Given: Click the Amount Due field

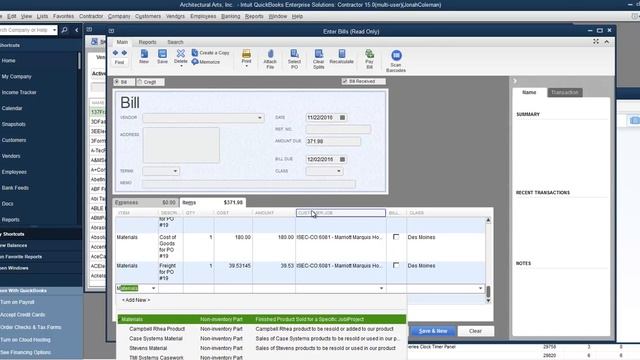Looking at the screenshot, I should coord(333,141).
